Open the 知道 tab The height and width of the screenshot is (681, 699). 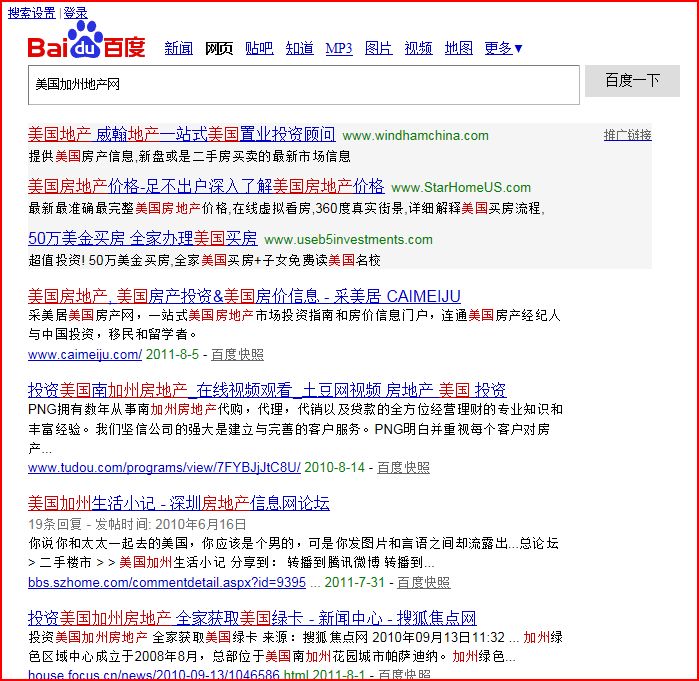tap(299, 48)
